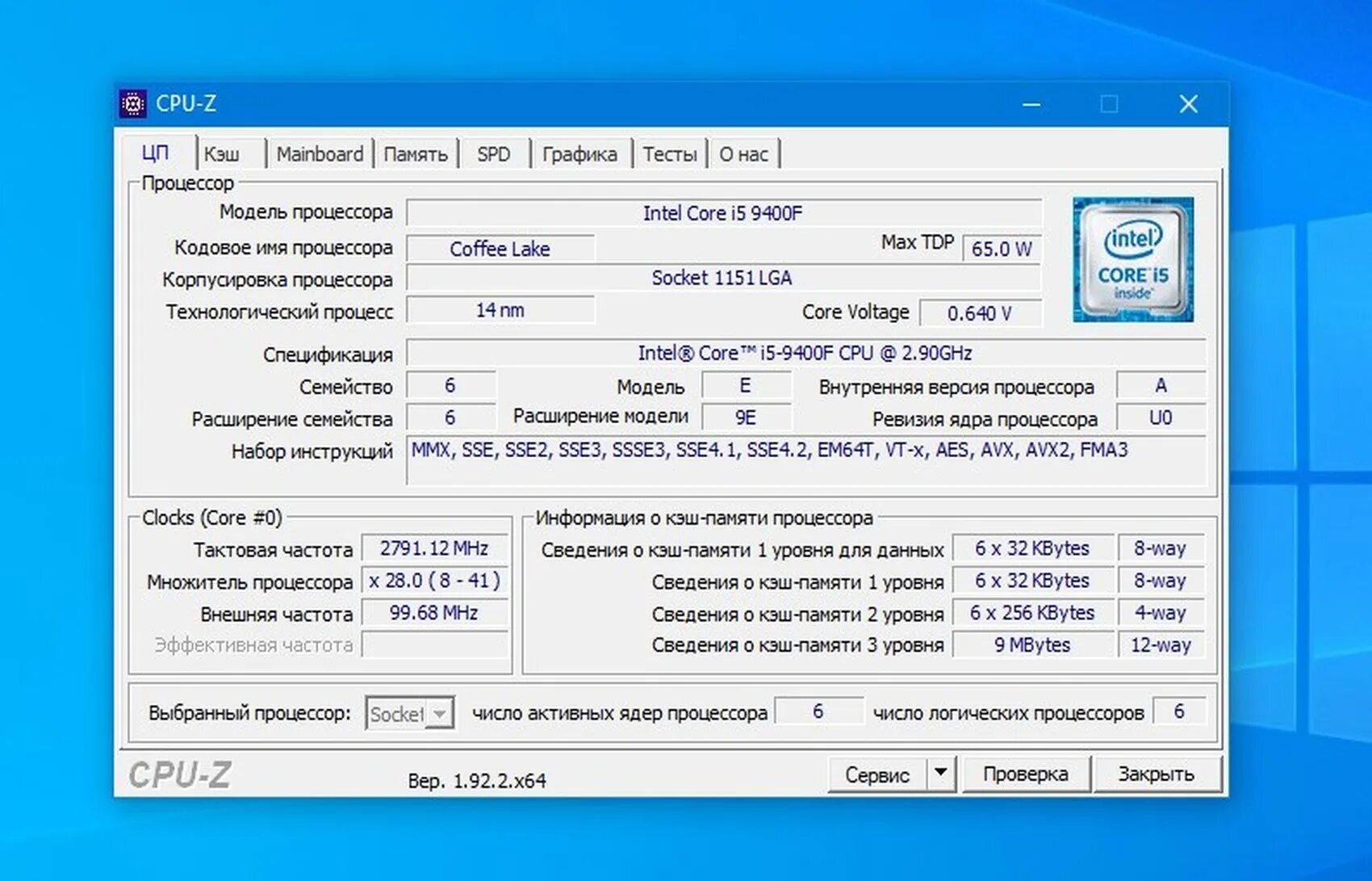
Task: Click the i5-9400F CPU @ 2.90GHz specification
Action: click(x=805, y=353)
